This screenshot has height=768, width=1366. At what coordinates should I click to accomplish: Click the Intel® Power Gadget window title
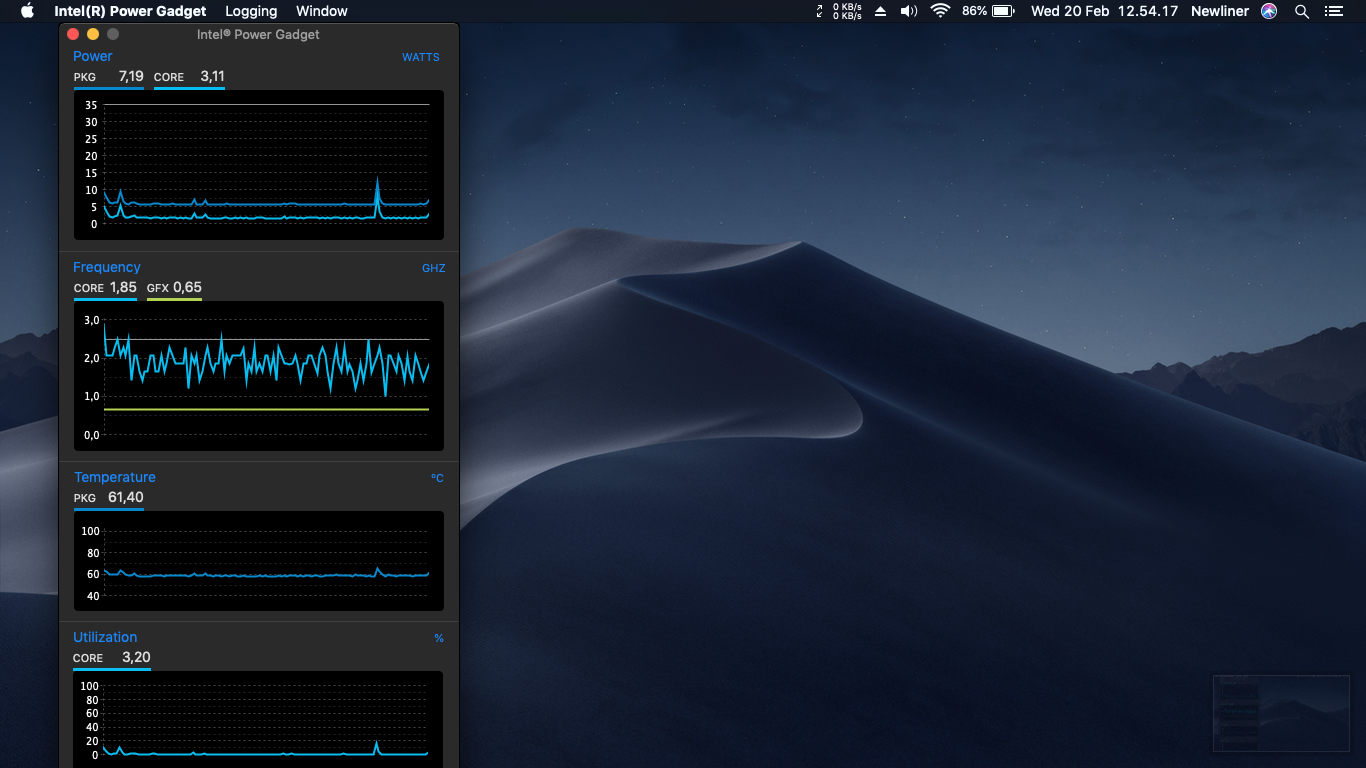coord(258,34)
